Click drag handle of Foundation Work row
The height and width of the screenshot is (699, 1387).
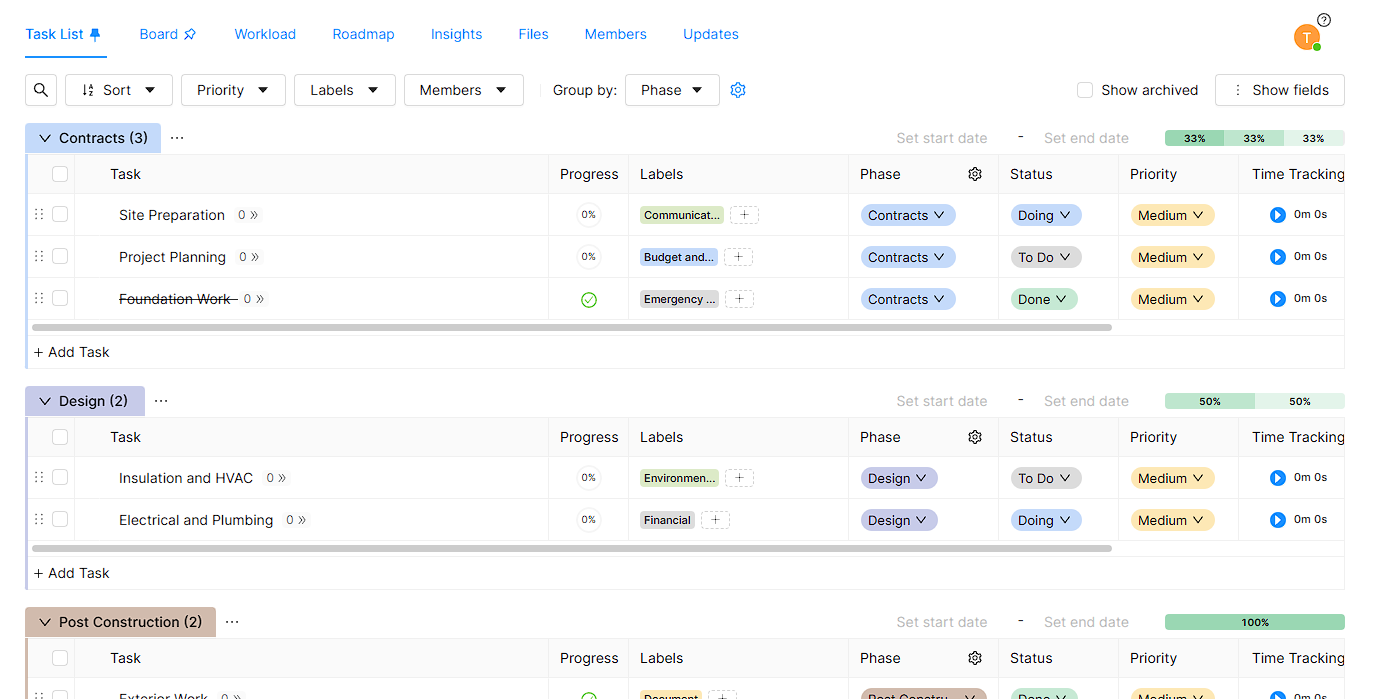pyautogui.click(x=39, y=299)
